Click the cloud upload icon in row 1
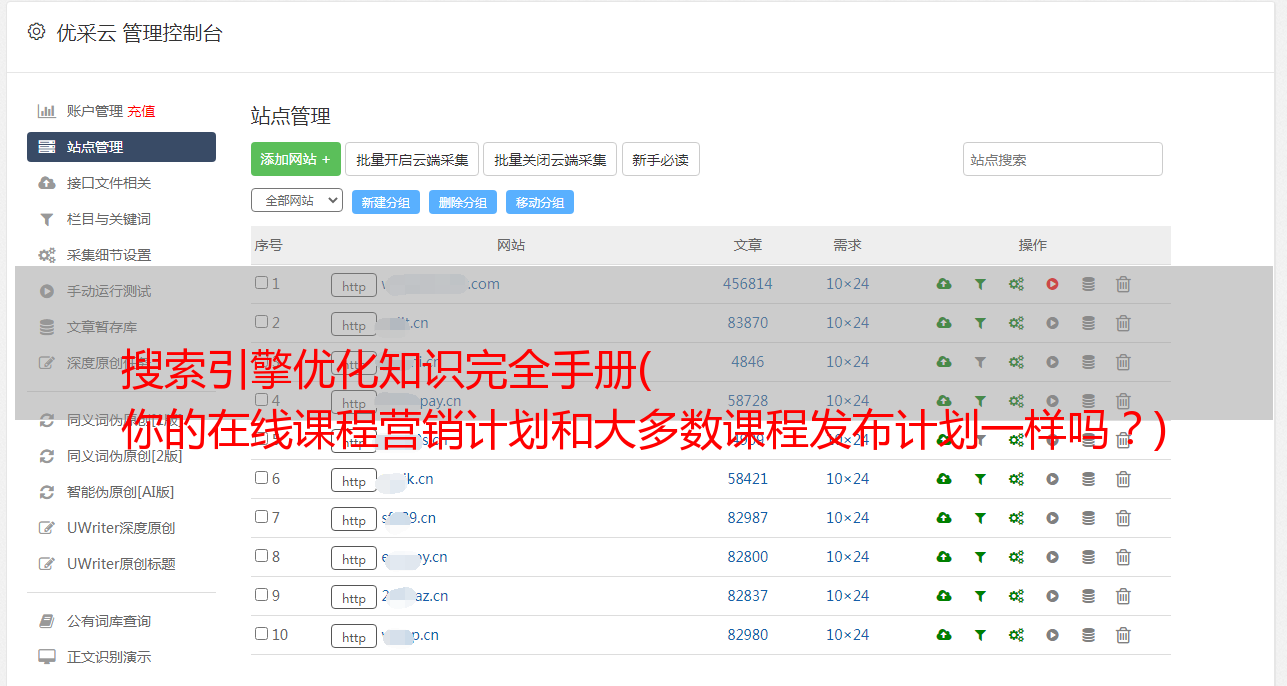The image size is (1287, 686). pos(943,284)
